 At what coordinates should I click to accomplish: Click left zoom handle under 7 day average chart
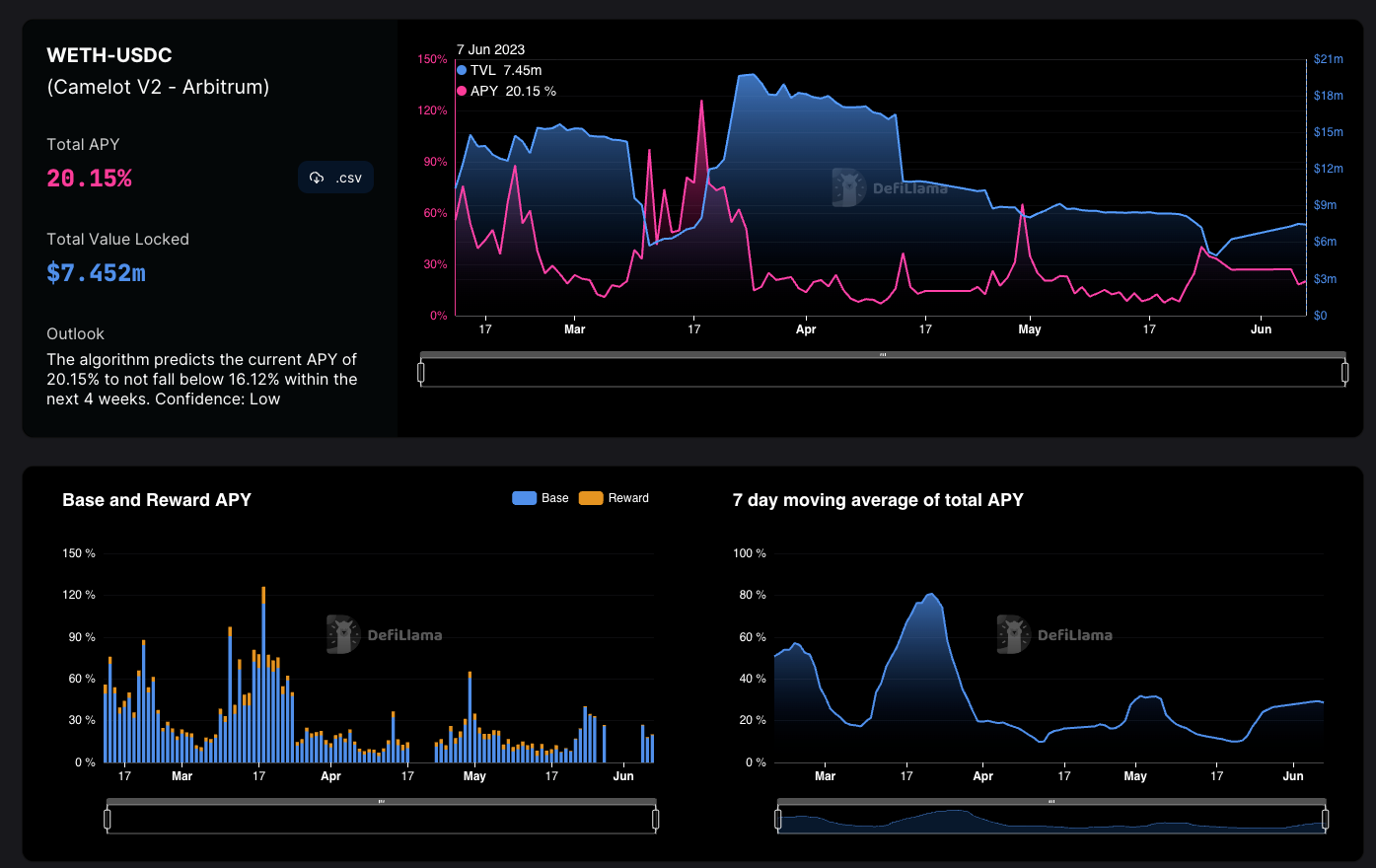pos(778,819)
